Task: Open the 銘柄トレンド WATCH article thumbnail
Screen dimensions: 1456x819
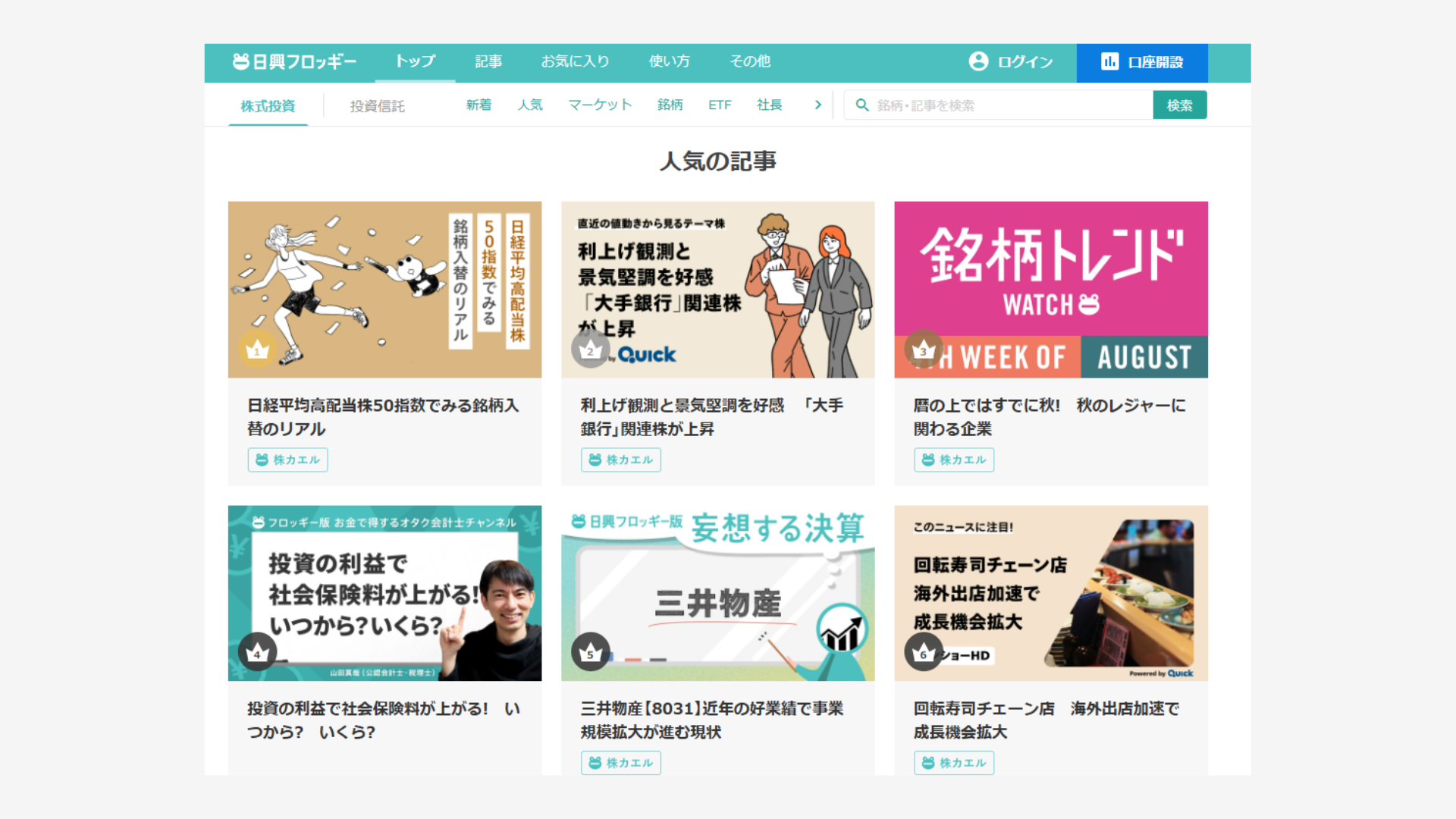Action: click(1050, 289)
